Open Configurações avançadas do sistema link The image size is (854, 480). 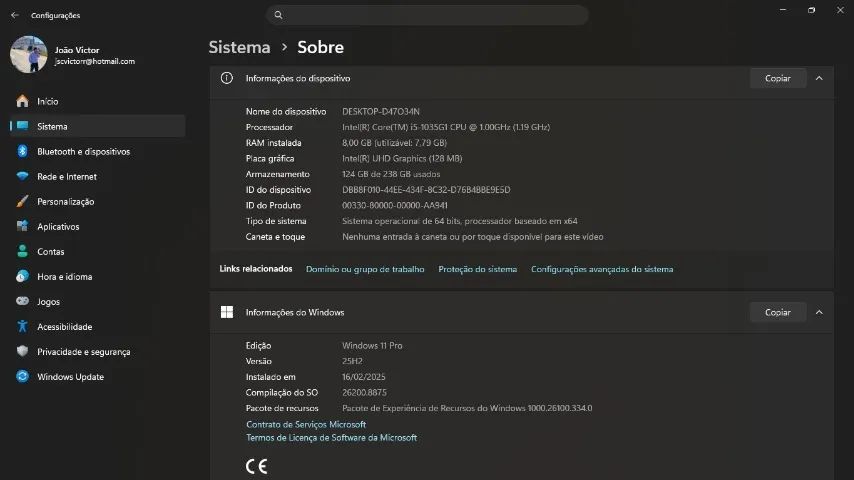(602, 269)
